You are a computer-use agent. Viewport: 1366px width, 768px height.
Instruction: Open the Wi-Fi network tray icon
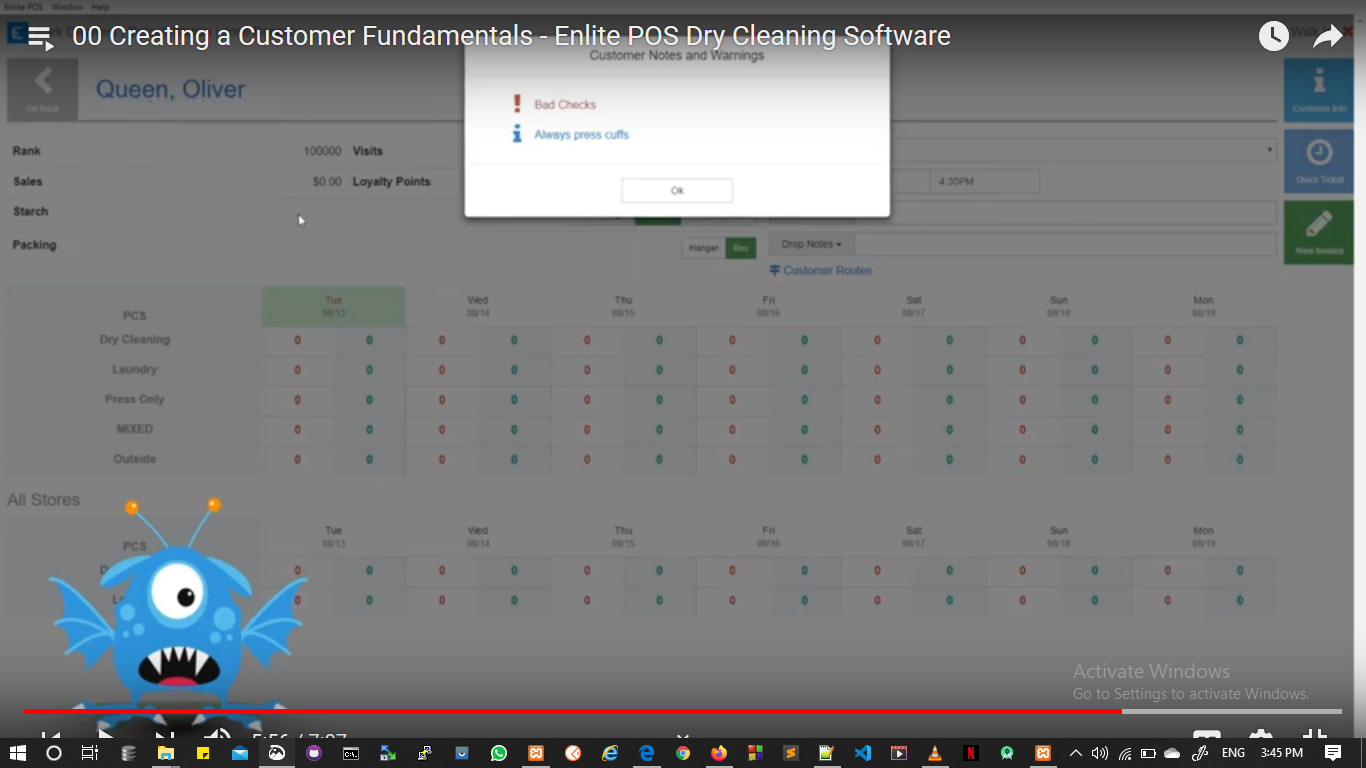pyautogui.click(x=1125, y=753)
